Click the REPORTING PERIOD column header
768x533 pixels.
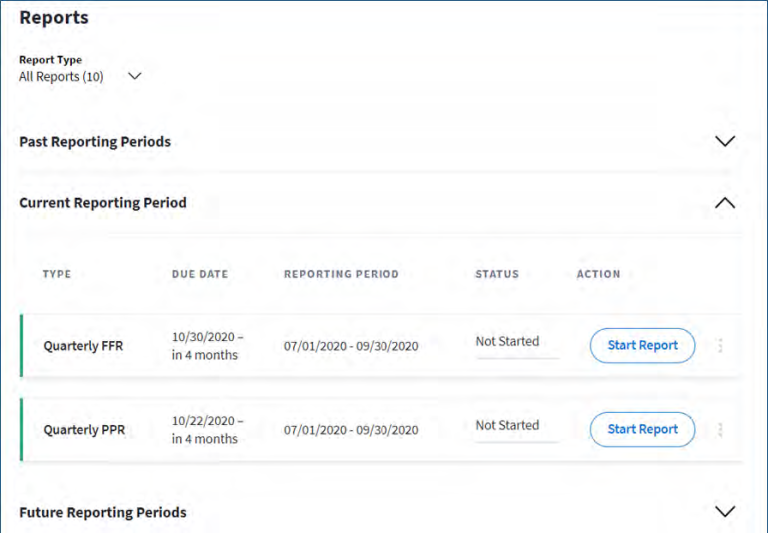pyautogui.click(x=341, y=274)
